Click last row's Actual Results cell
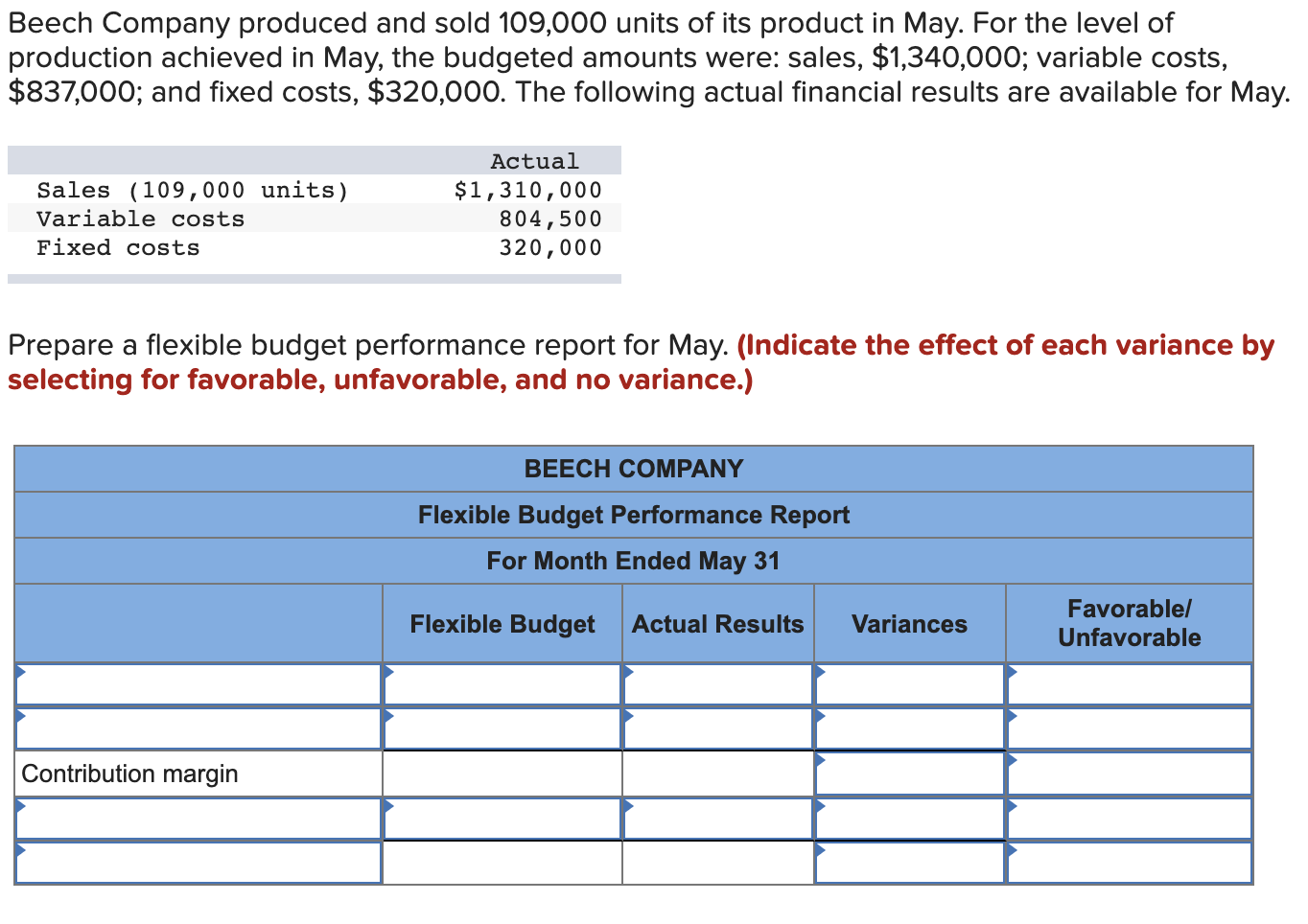Image resolution: width=1308 pixels, height=924 pixels. 718,863
